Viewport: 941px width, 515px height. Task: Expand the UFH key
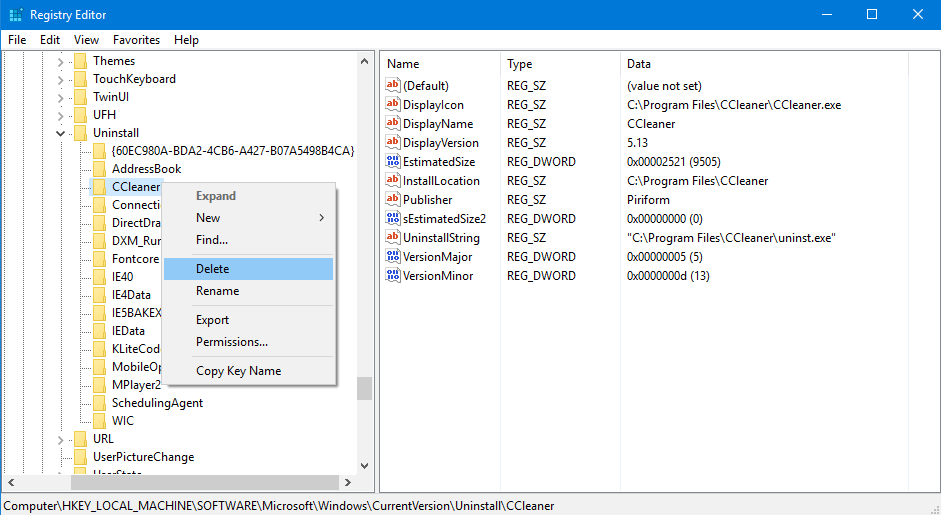point(60,115)
